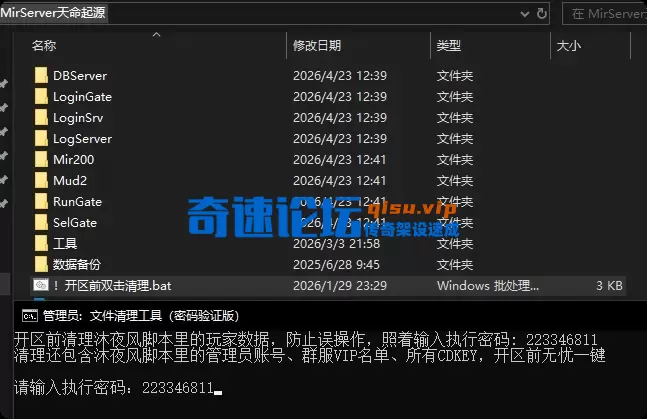The height and width of the screenshot is (419, 647).
Task: Select the Mud2 folder icon
Action: [41, 180]
